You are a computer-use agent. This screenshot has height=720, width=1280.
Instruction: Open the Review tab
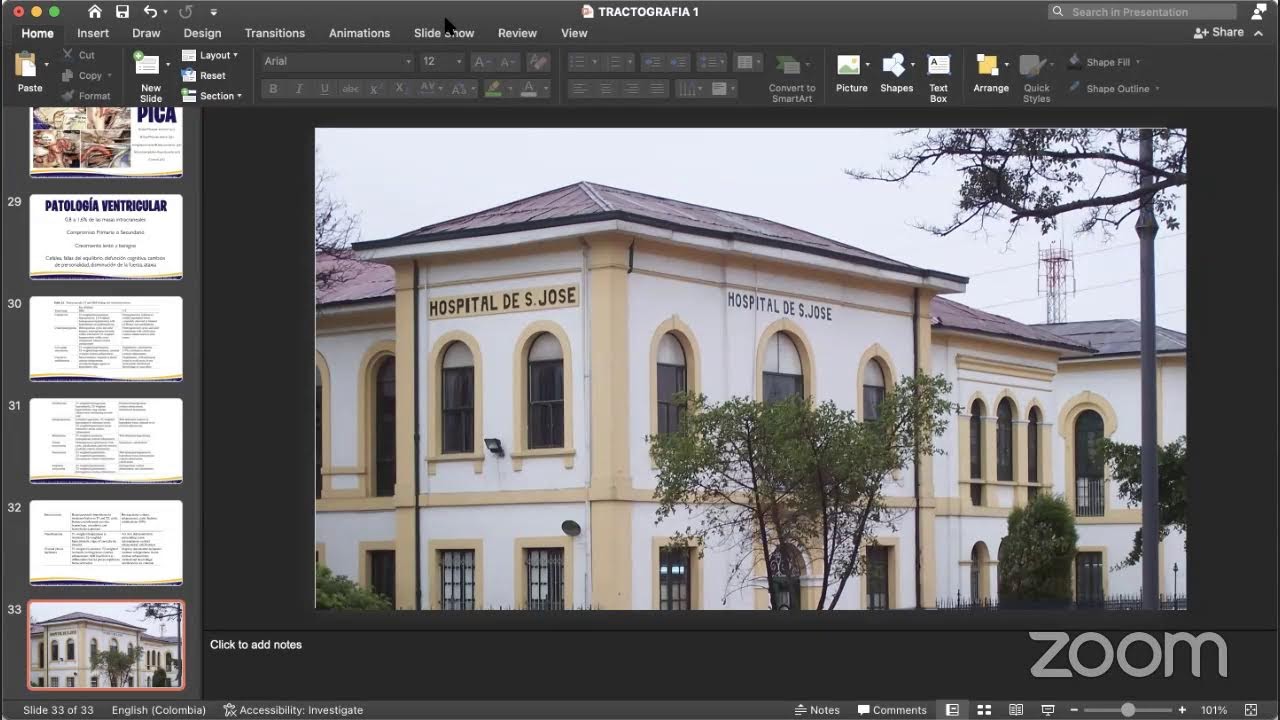[517, 33]
